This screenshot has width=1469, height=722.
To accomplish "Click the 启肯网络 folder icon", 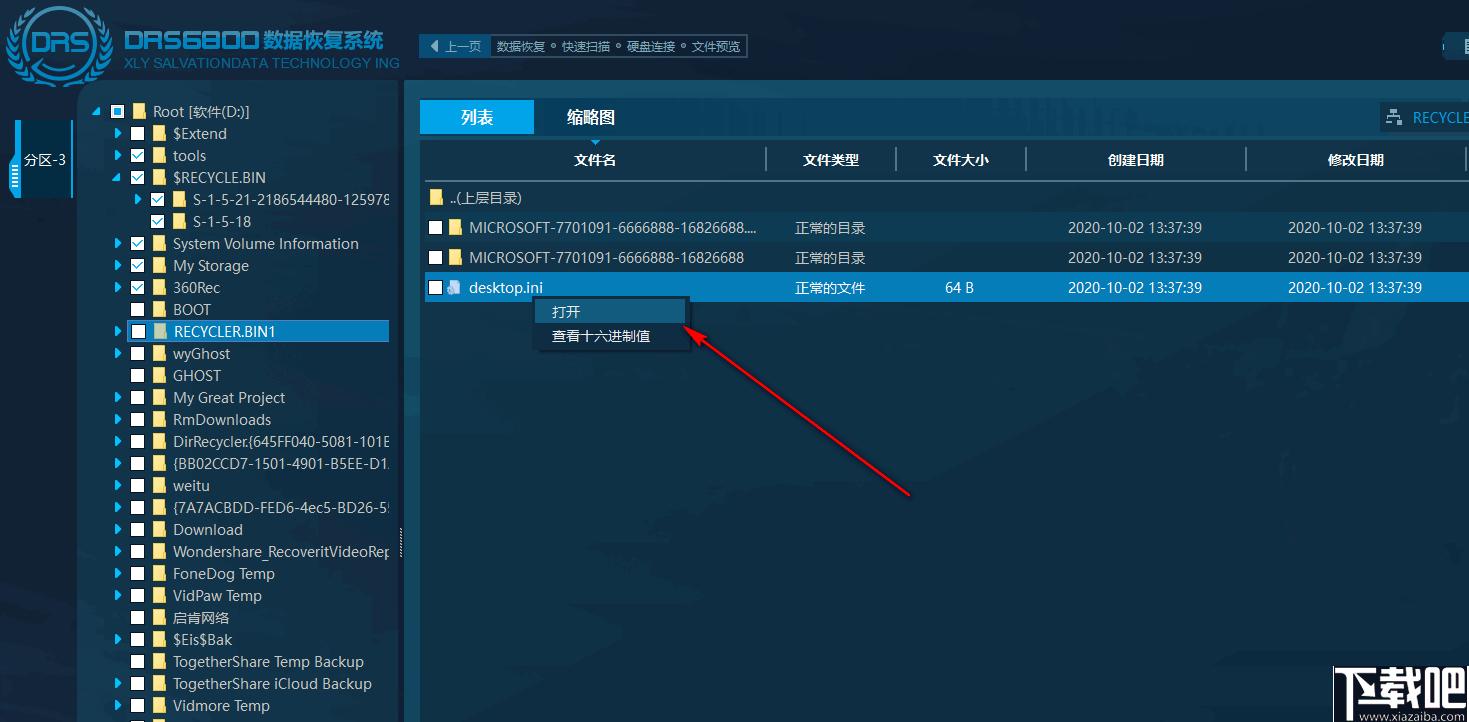I will click(160, 618).
